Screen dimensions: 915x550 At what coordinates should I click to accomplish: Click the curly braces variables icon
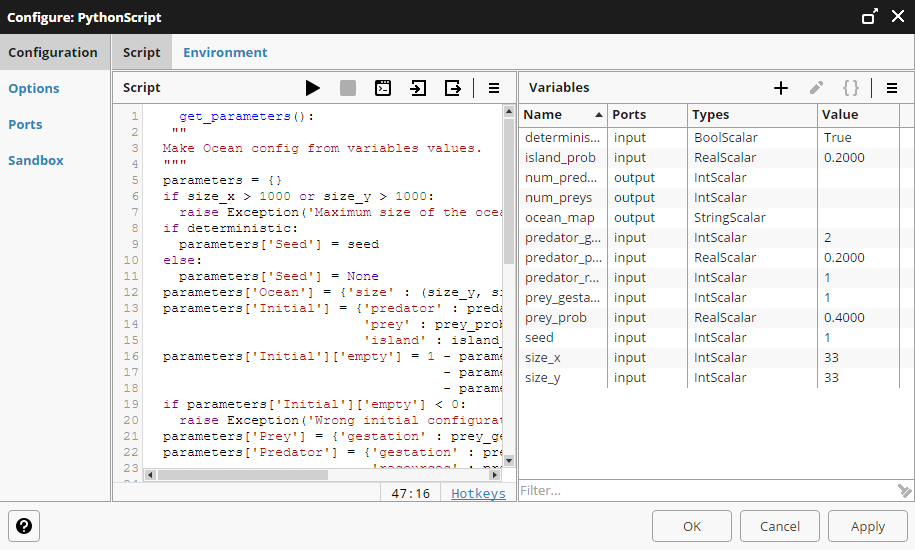coord(851,88)
